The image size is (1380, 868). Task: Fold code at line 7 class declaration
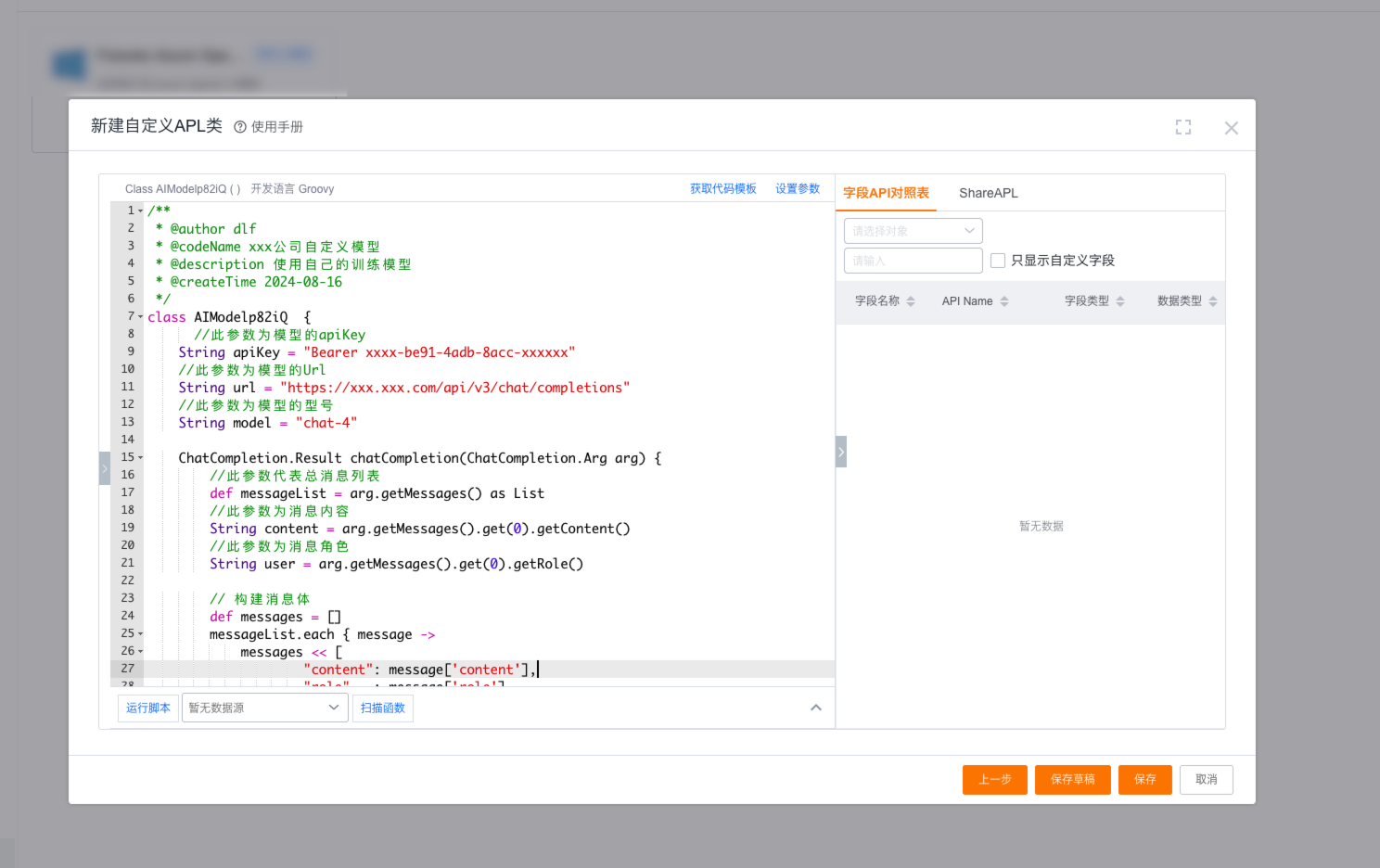coord(141,317)
